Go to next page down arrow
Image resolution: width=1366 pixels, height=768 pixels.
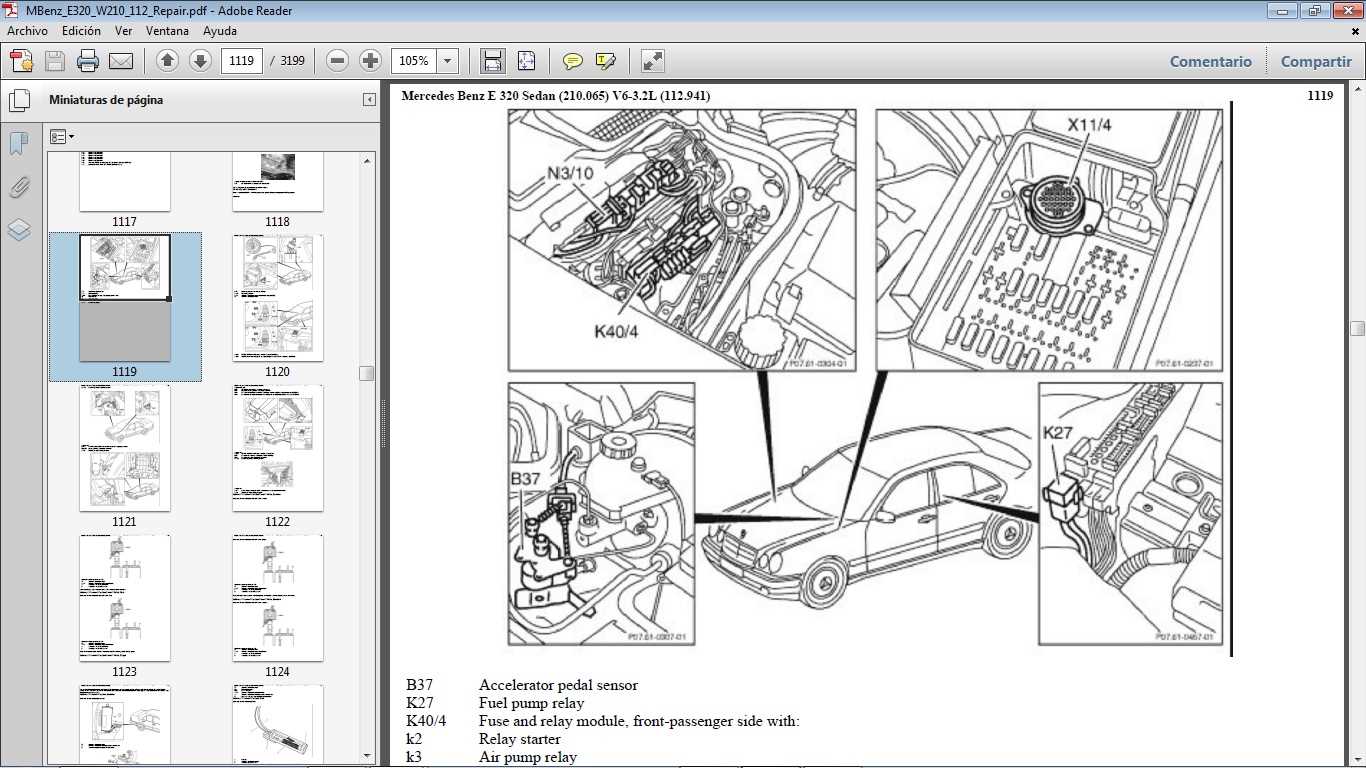pyautogui.click(x=200, y=61)
